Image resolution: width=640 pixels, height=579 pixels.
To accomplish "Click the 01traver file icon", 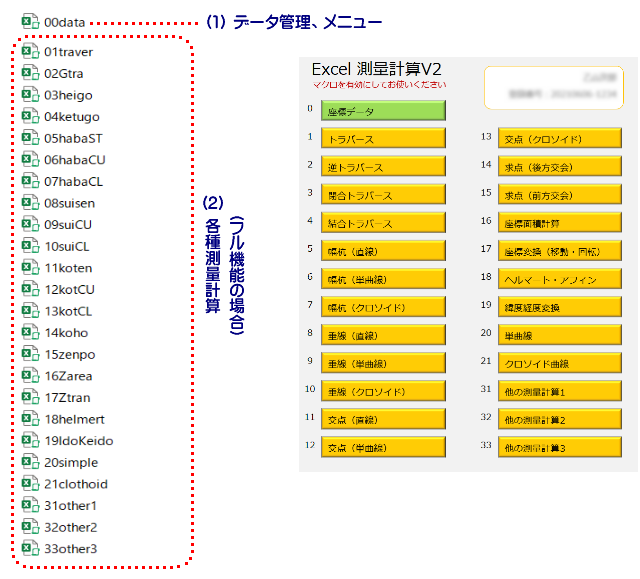I will point(30,51).
